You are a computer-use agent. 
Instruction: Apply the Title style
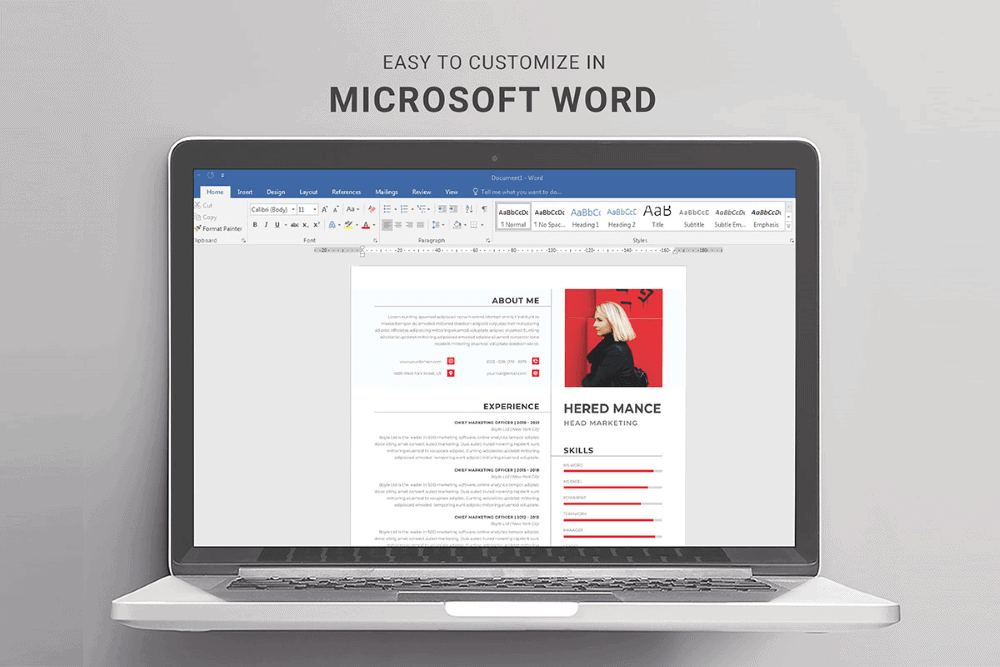coord(658,217)
